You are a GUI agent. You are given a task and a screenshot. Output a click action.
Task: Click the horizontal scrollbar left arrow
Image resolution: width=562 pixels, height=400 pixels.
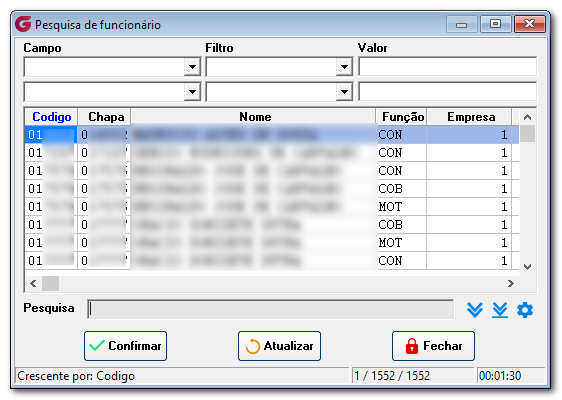coord(33,284)
